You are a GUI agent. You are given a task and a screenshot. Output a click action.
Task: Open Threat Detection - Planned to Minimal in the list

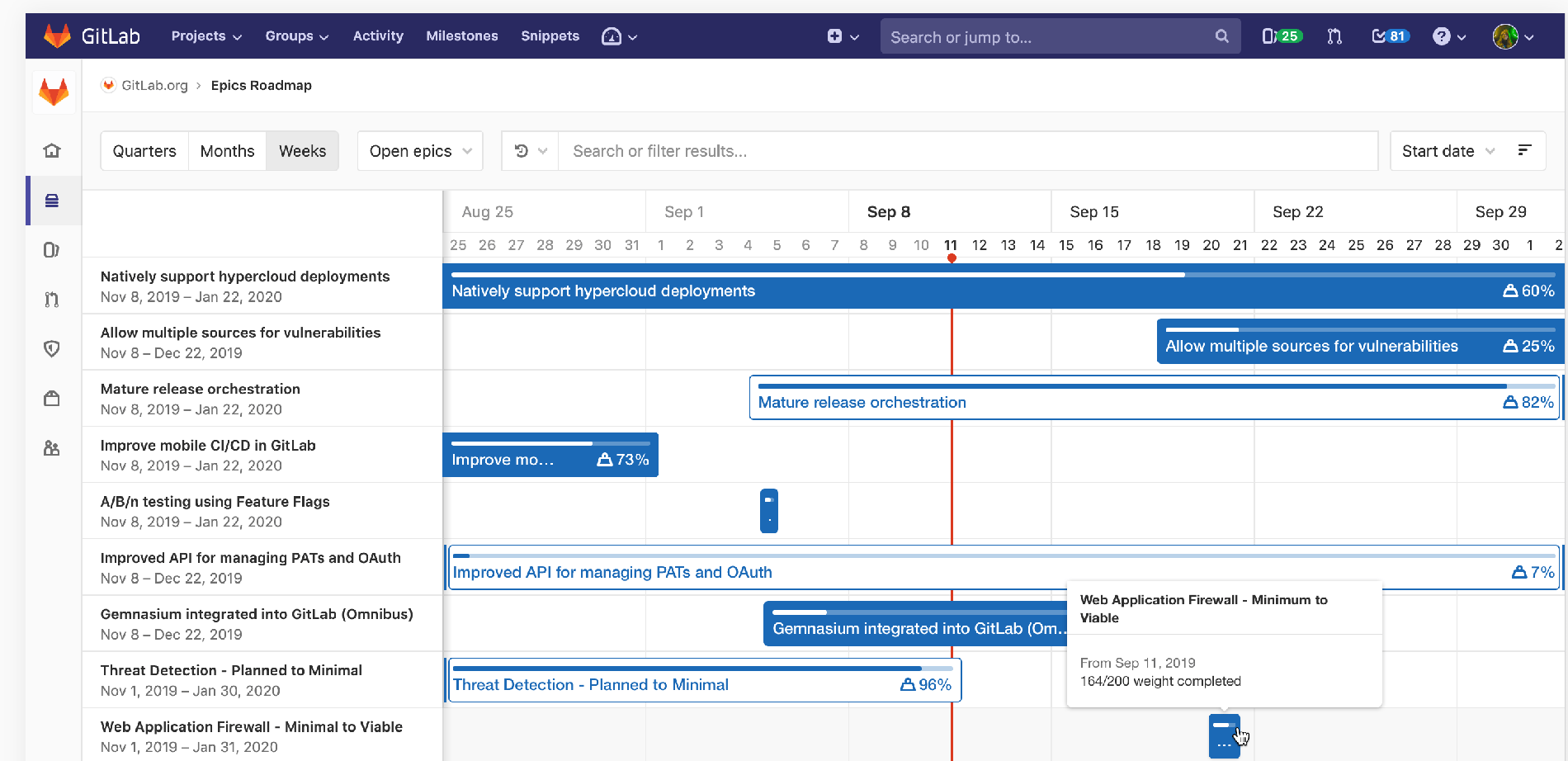[x=231, y=670]
